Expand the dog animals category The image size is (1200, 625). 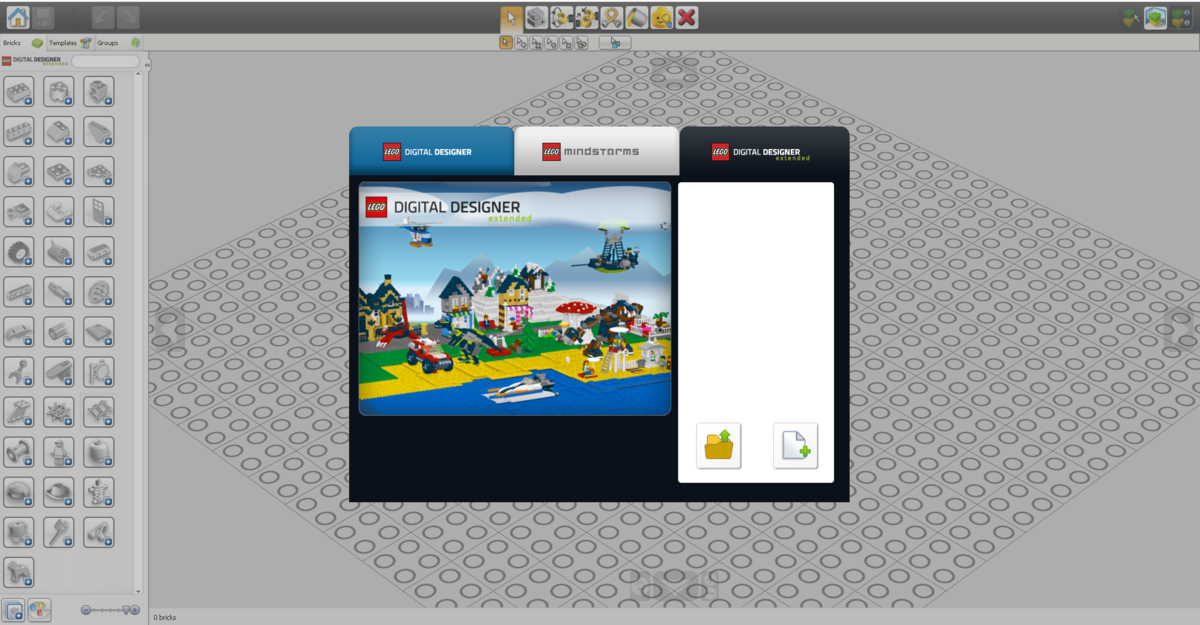point(19,572)
